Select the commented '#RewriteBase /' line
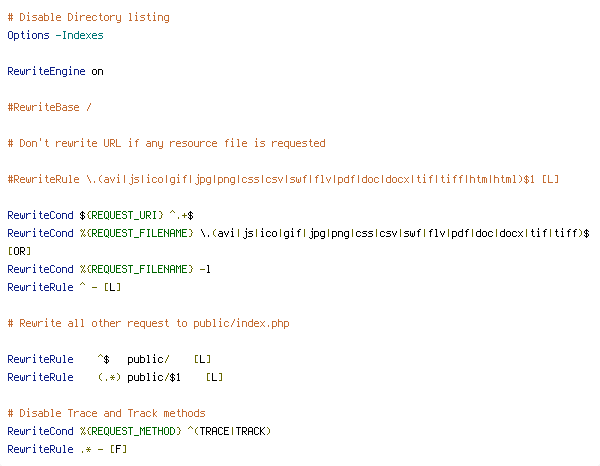The width and height of the screenshot is (600, 466). pos(49,107)
